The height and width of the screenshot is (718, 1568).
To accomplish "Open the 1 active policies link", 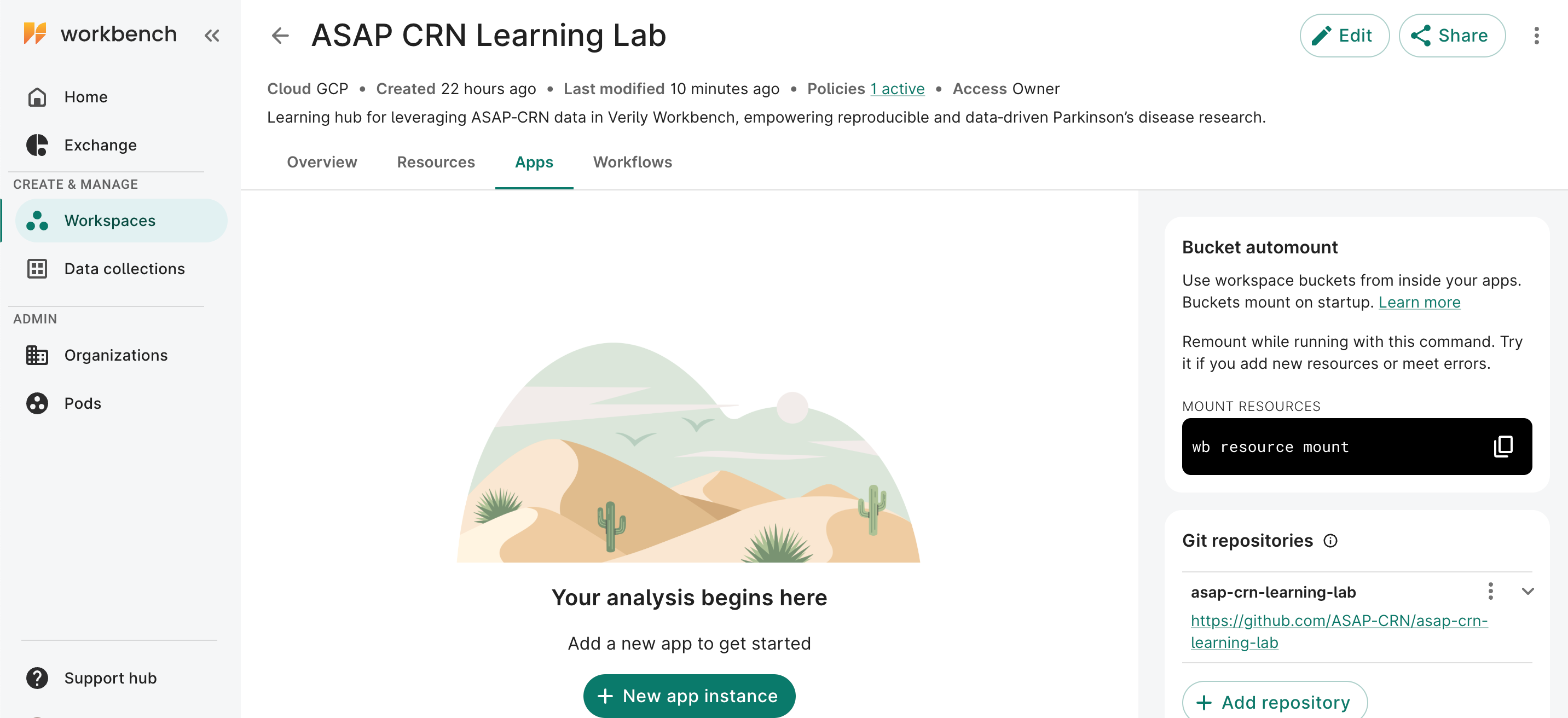I will 896,89.
